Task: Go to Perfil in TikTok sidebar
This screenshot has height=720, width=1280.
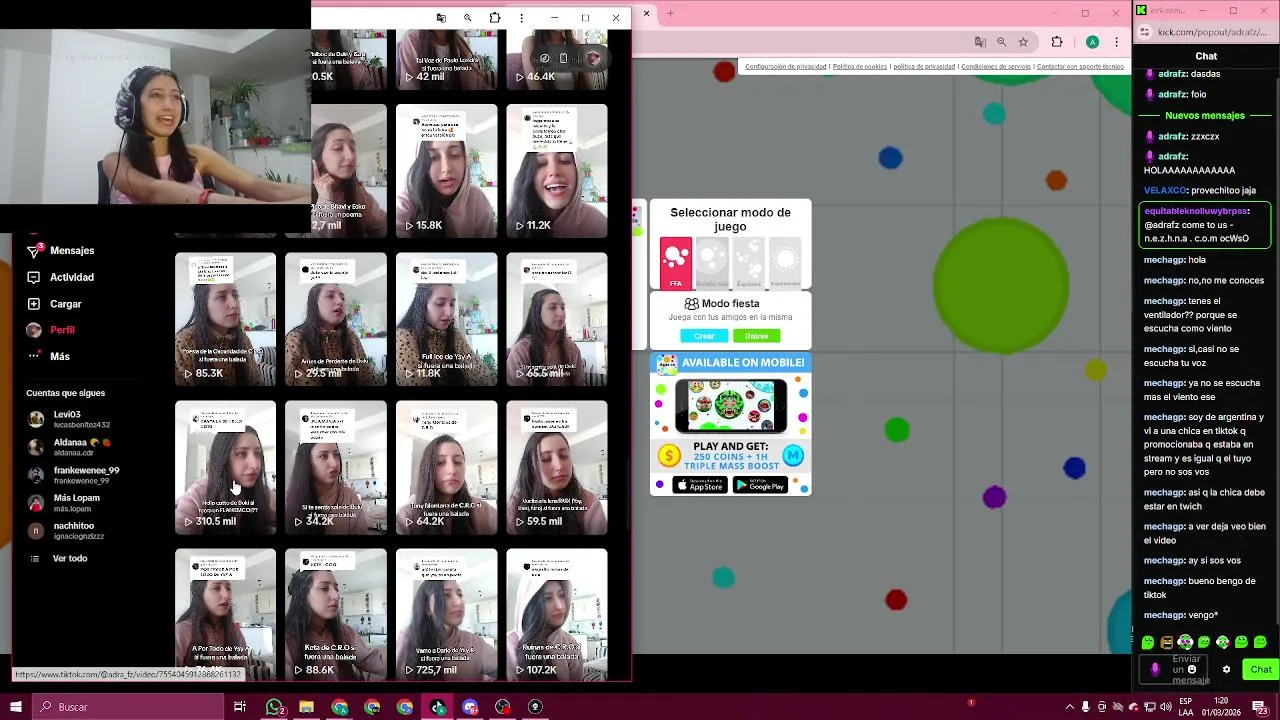Action: point(51,330)
